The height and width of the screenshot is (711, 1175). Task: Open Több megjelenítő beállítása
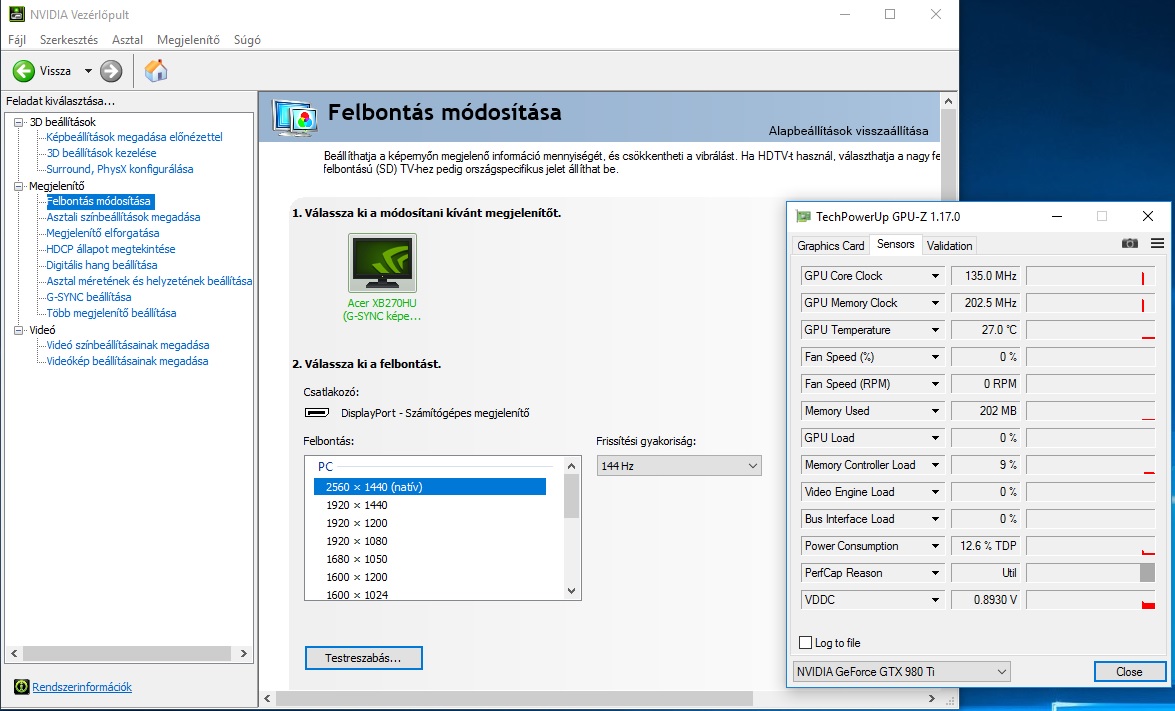coord(111,313)
